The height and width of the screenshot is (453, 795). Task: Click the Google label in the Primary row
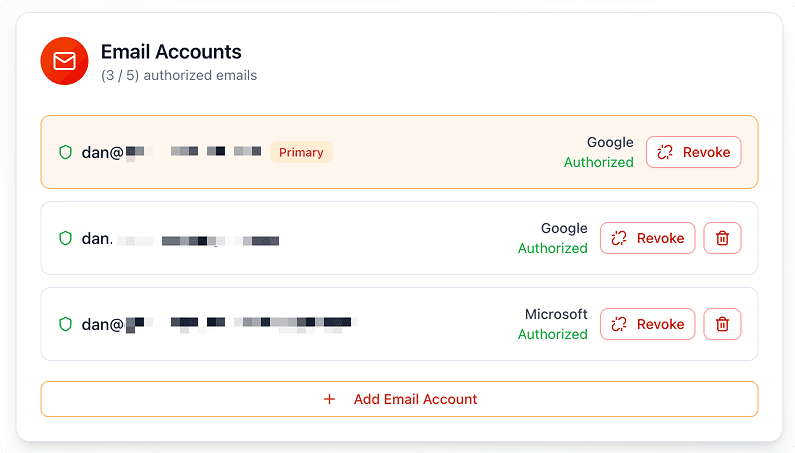610,142
